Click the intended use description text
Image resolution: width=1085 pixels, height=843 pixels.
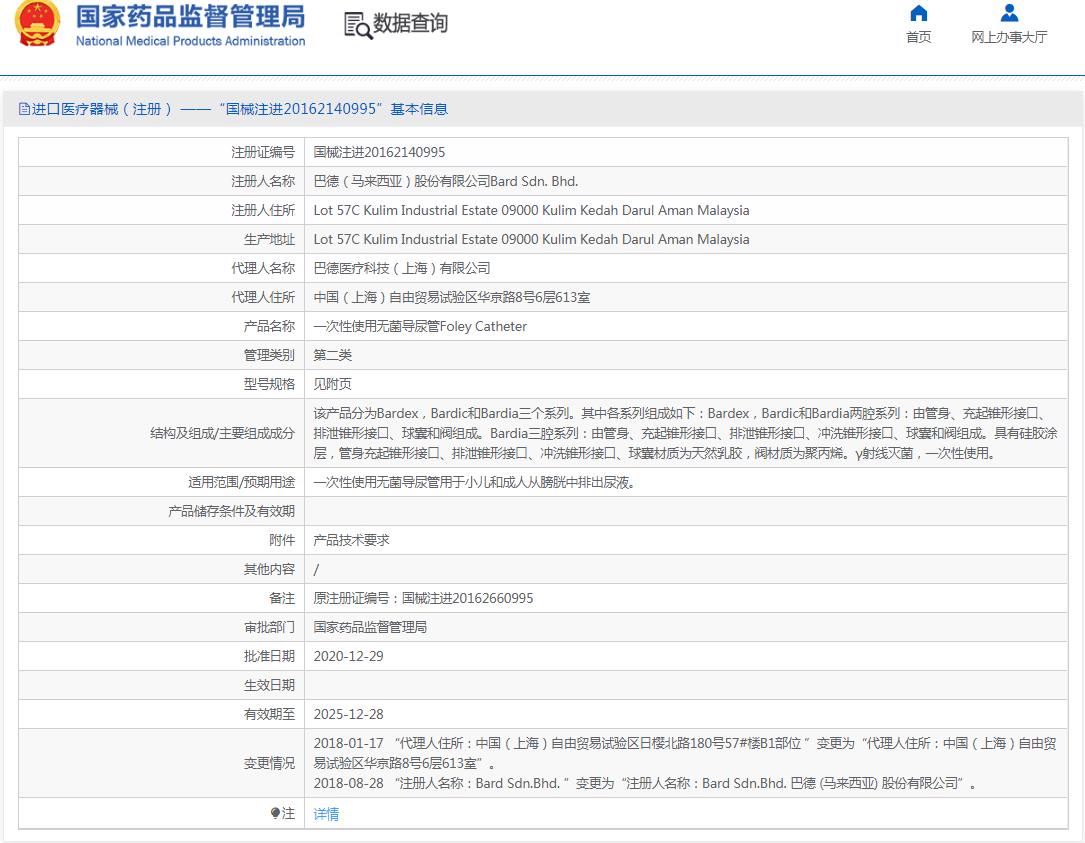tap(474, 482)
